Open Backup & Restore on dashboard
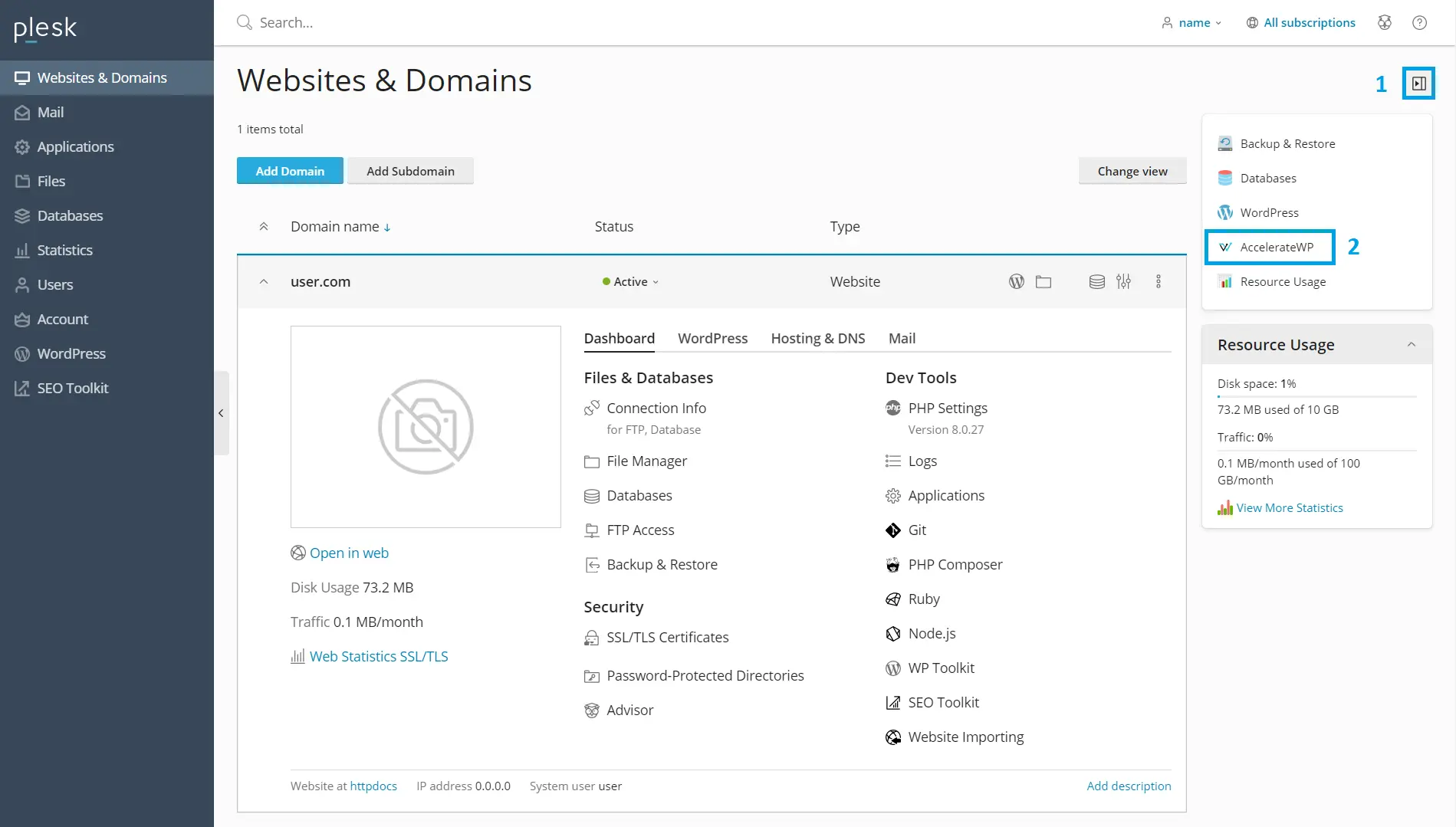Image resolution: width=1456 pixels, height=827 pixels. click(x=651, y=564)
